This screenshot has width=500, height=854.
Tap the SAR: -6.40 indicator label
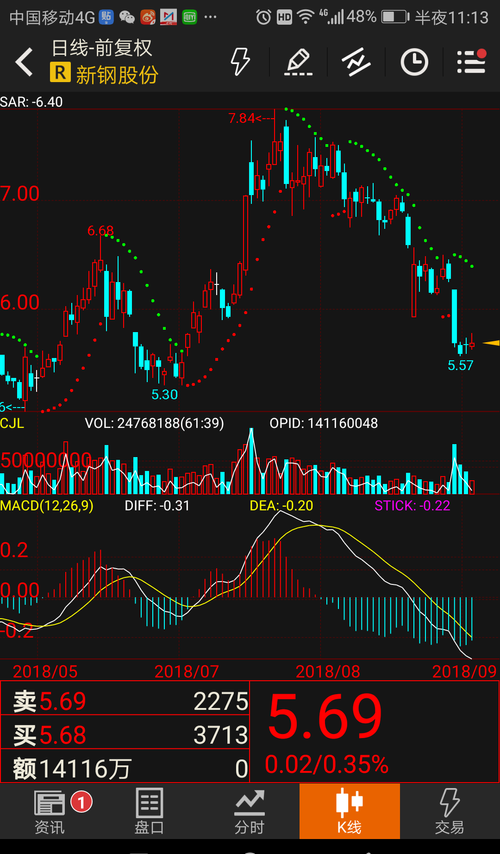point(32,102)
